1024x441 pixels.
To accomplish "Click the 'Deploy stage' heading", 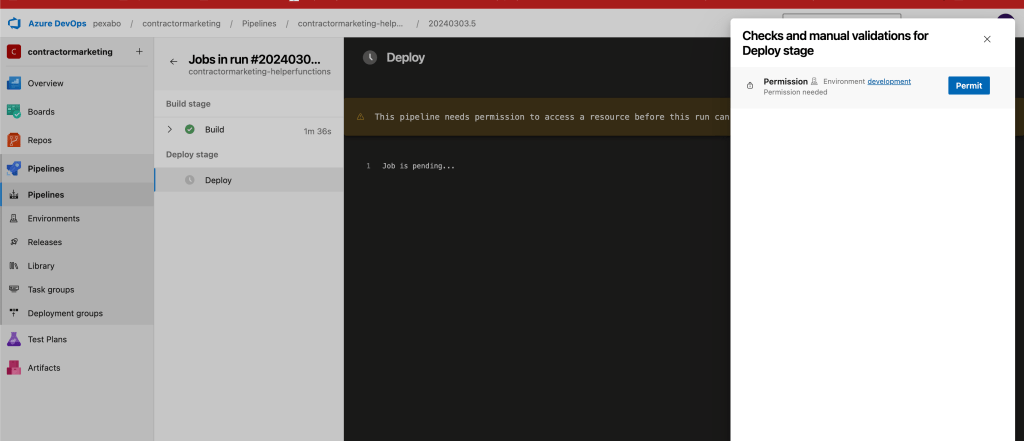I will [x=192, y=154].
